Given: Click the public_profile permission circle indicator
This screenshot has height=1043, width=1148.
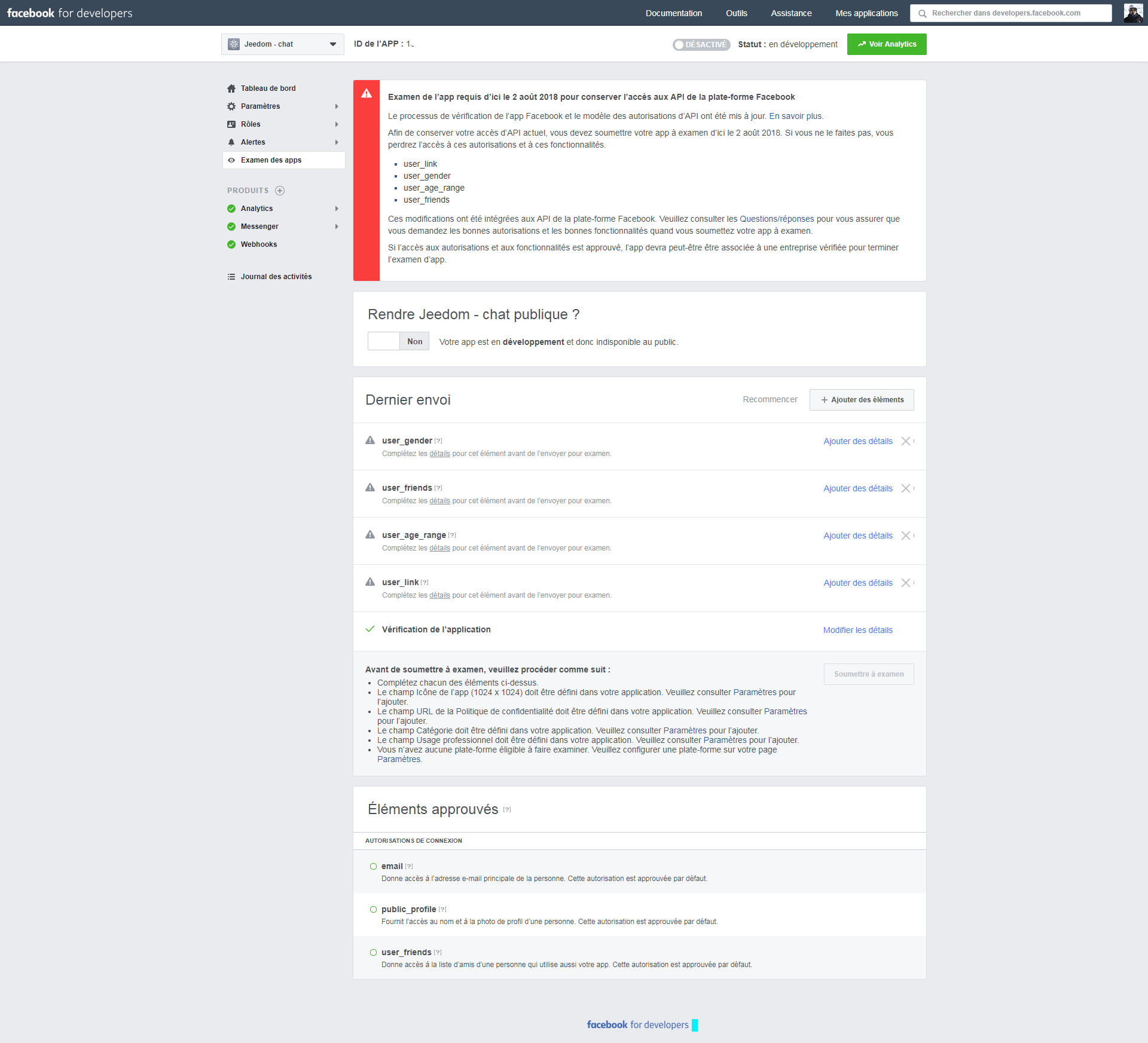Looking at the screenshot, I should (373, 909).
